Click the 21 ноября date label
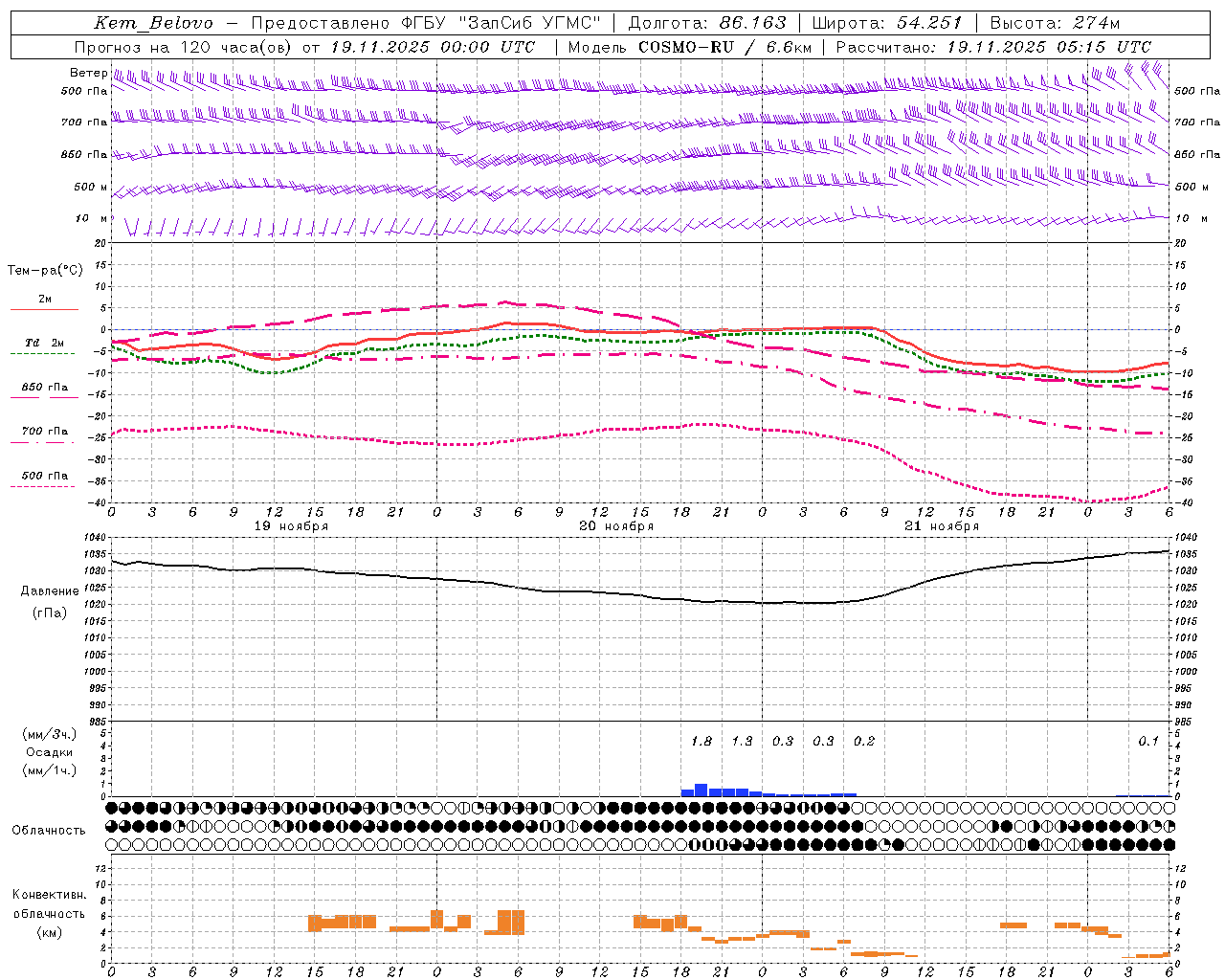This screenshot has height=980, width=1225. pos(942,526)
